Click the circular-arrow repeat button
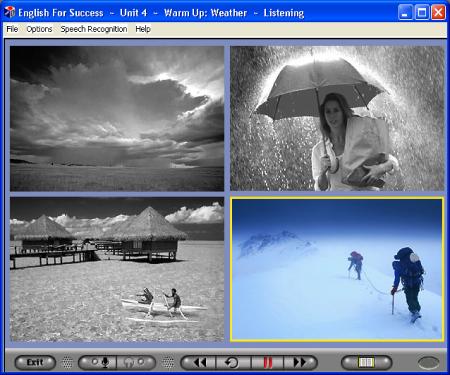Image resolution: width=450 pixels, height=375 pixels. [x=232, y=362]
